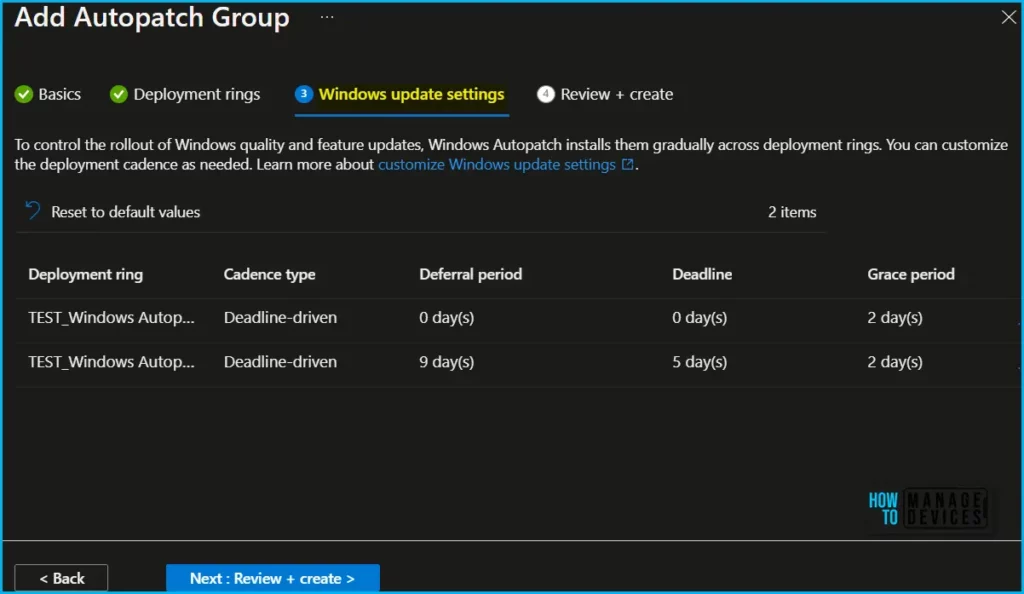Viewport: 1024px width, 594px height.
Task: Click the 9 day(s) deferral period cell
Action: click(447, 362)
